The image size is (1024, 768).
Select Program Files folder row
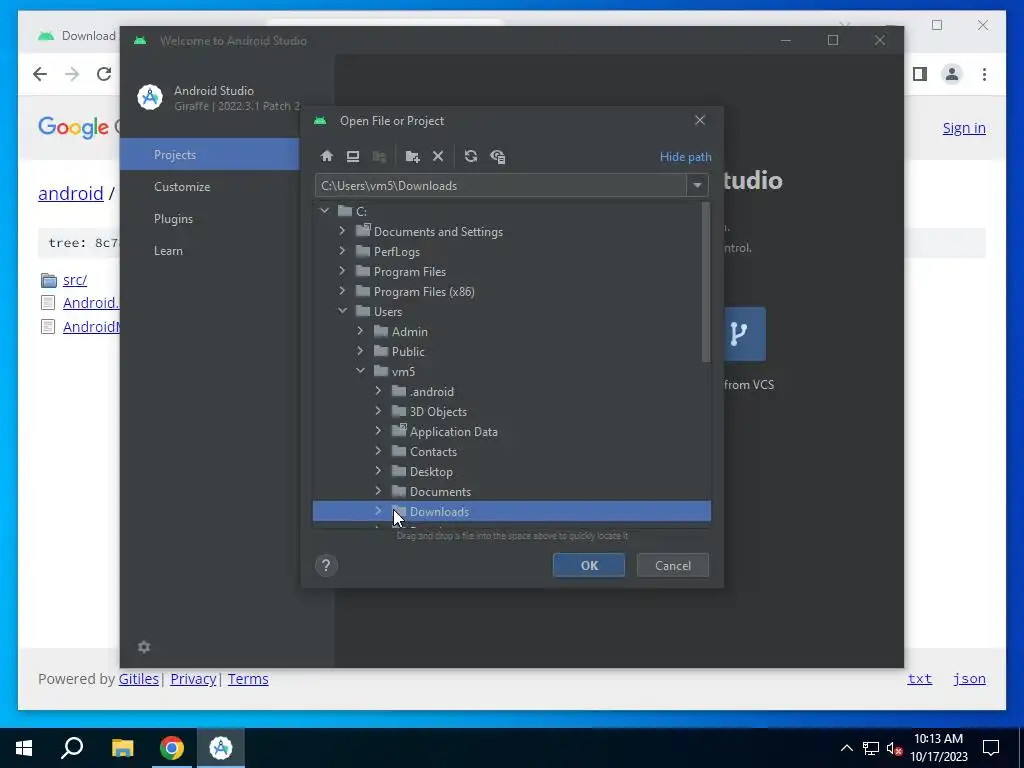pos(511,271)
